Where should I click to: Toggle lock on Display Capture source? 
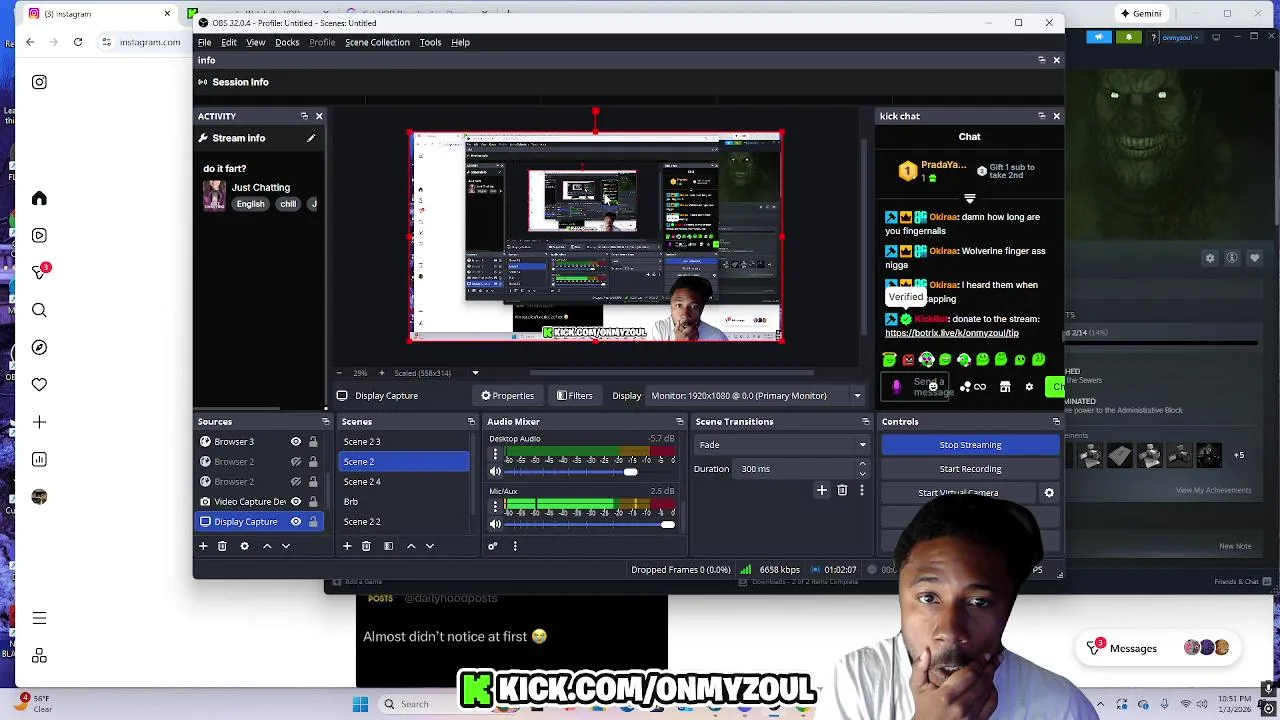(x=313, y=522)
